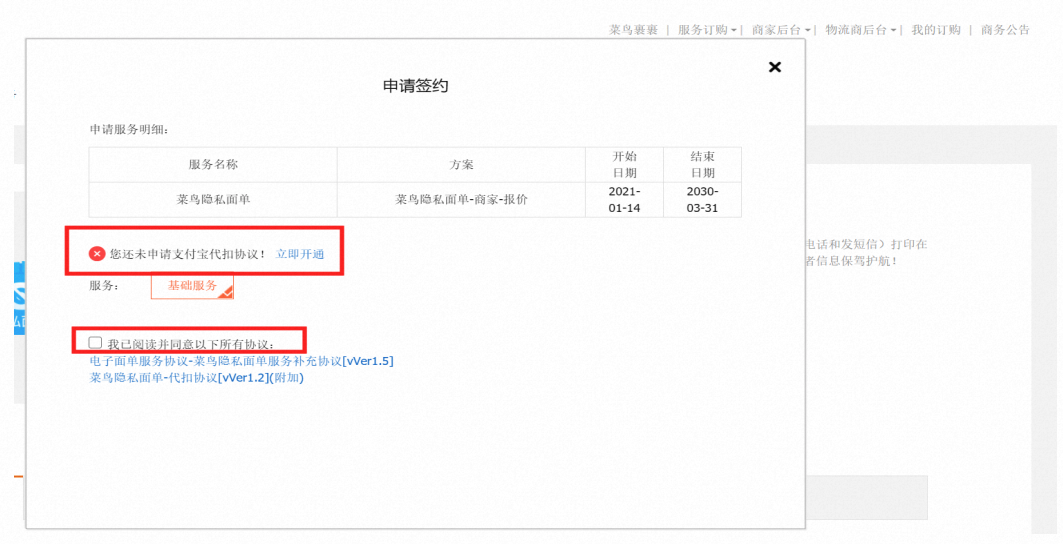This screenshot has width=1063, height=544.
Task: Open the 菜鸟裹裹 top navigation link
Action: [x=633, y=30]
